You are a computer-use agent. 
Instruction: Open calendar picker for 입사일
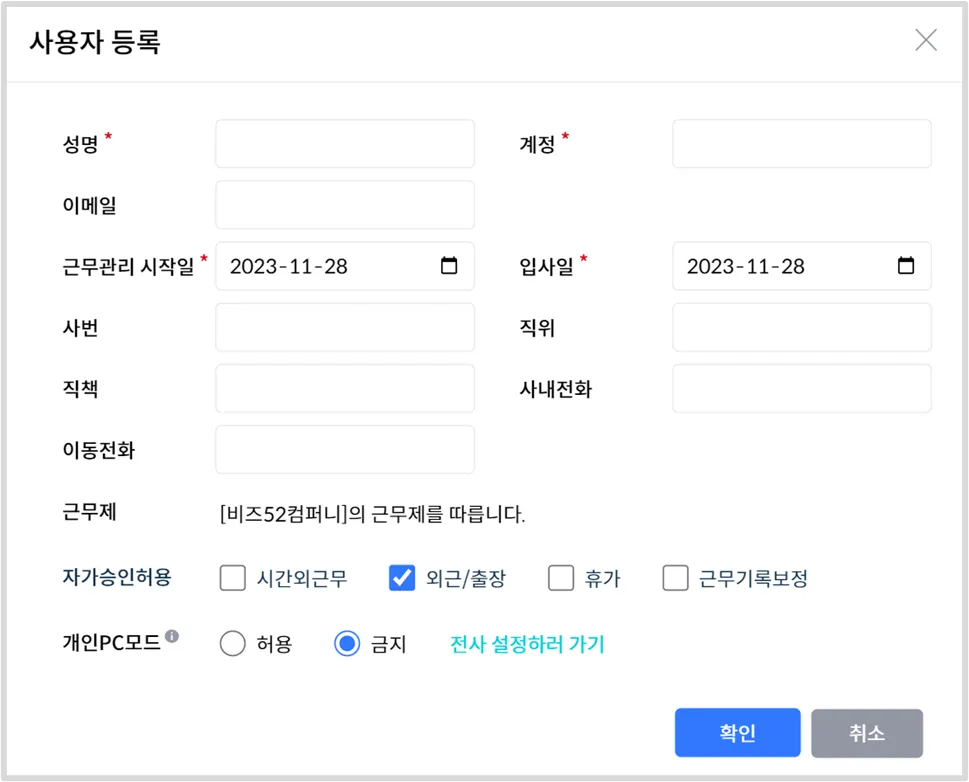click(x=906, y=266)
